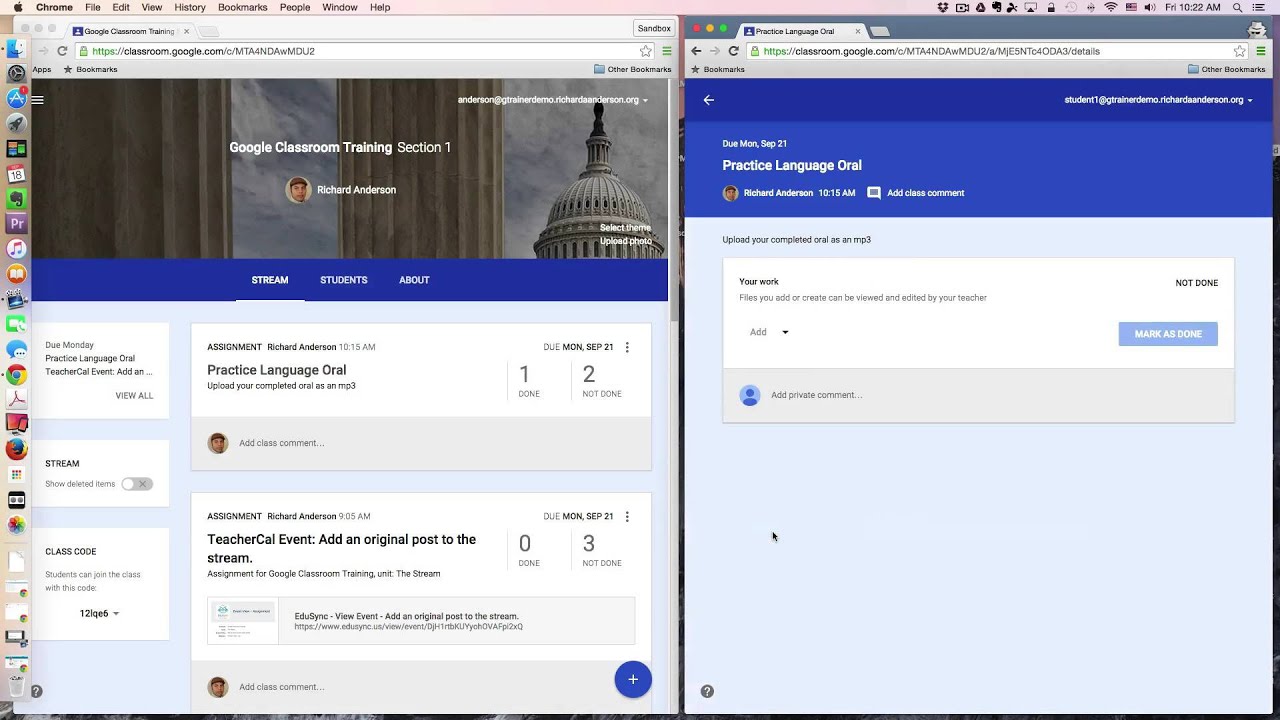Open Evernote from the dock
The image size is (1280, 720).
[16, 199]
